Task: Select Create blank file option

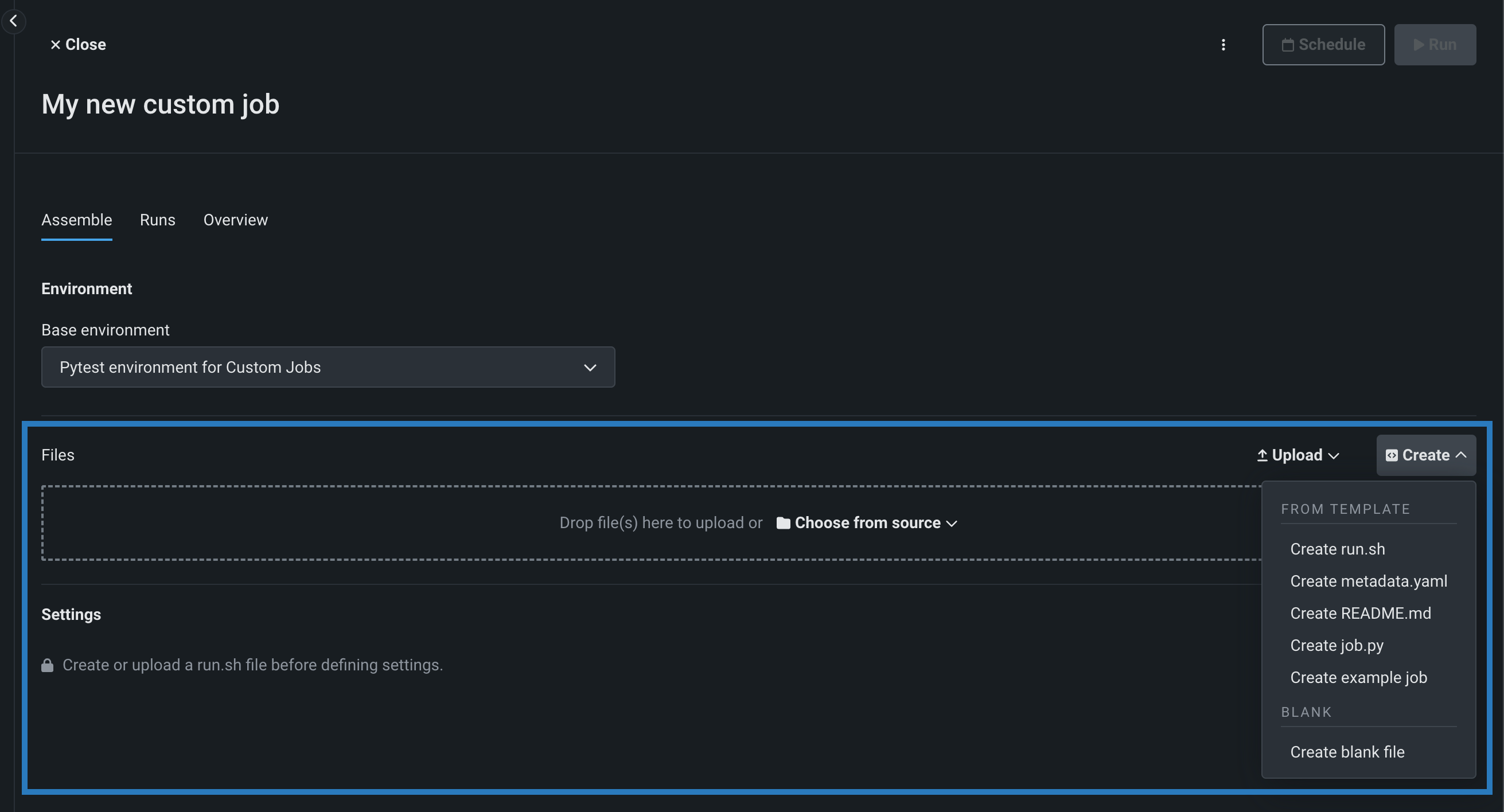Action: 1347,752
